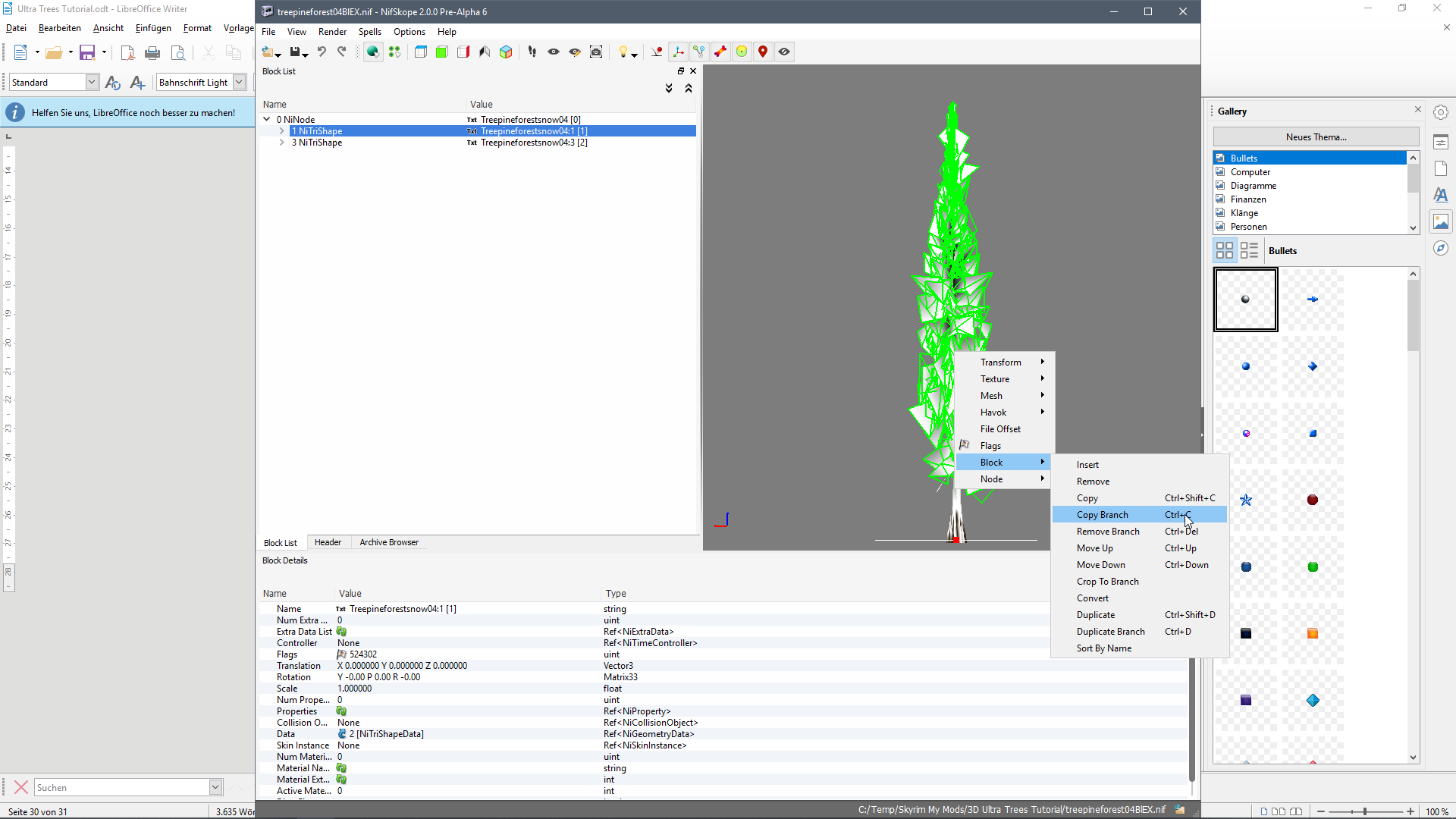Collapse the 0 NiNode tree node
1456x819 pixels.
267,119
